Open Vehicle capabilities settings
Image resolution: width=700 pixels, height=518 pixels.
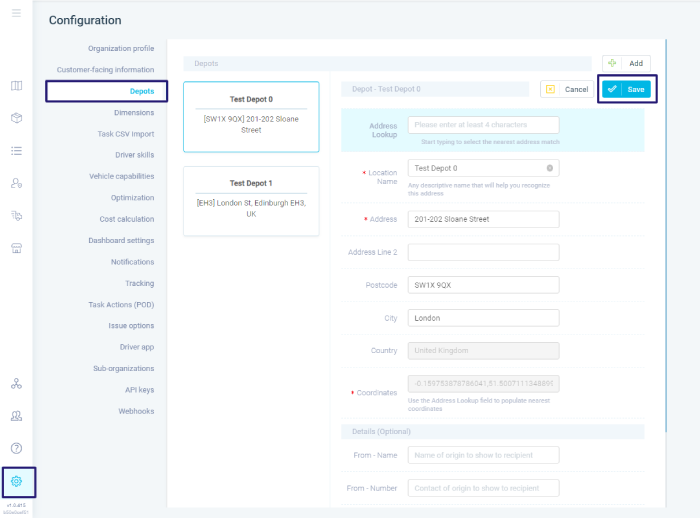tap(121, 176)
